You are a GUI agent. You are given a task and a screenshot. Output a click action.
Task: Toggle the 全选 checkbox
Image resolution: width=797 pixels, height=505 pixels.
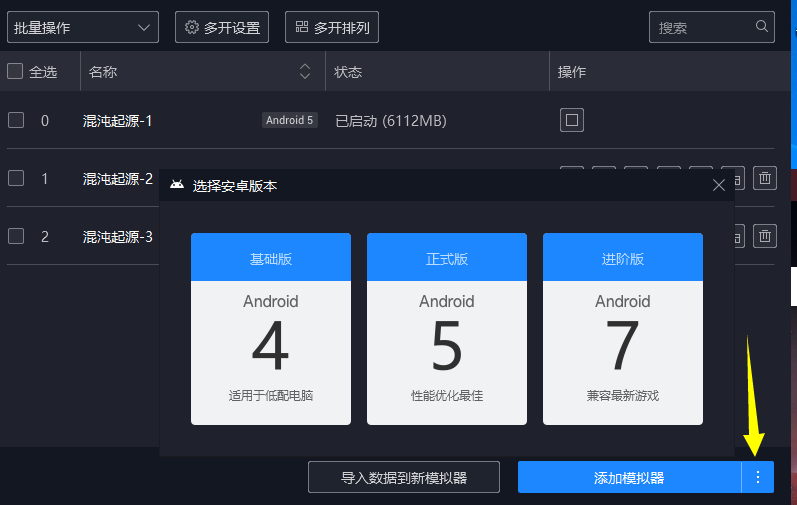click(15, 71)
